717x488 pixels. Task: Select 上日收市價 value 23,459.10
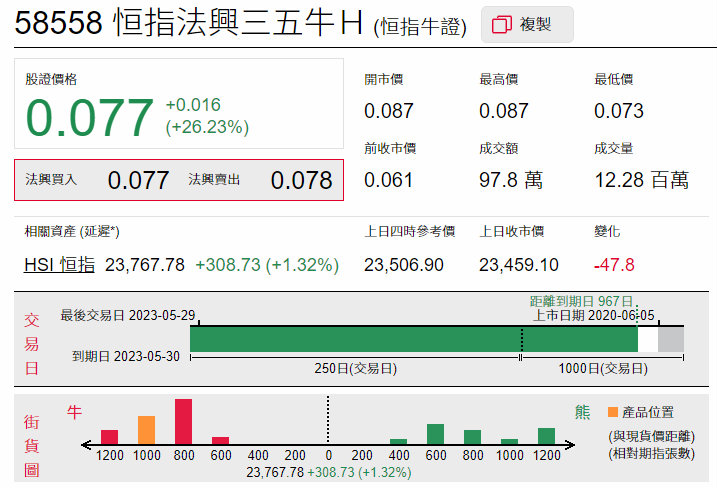point(519,264)
